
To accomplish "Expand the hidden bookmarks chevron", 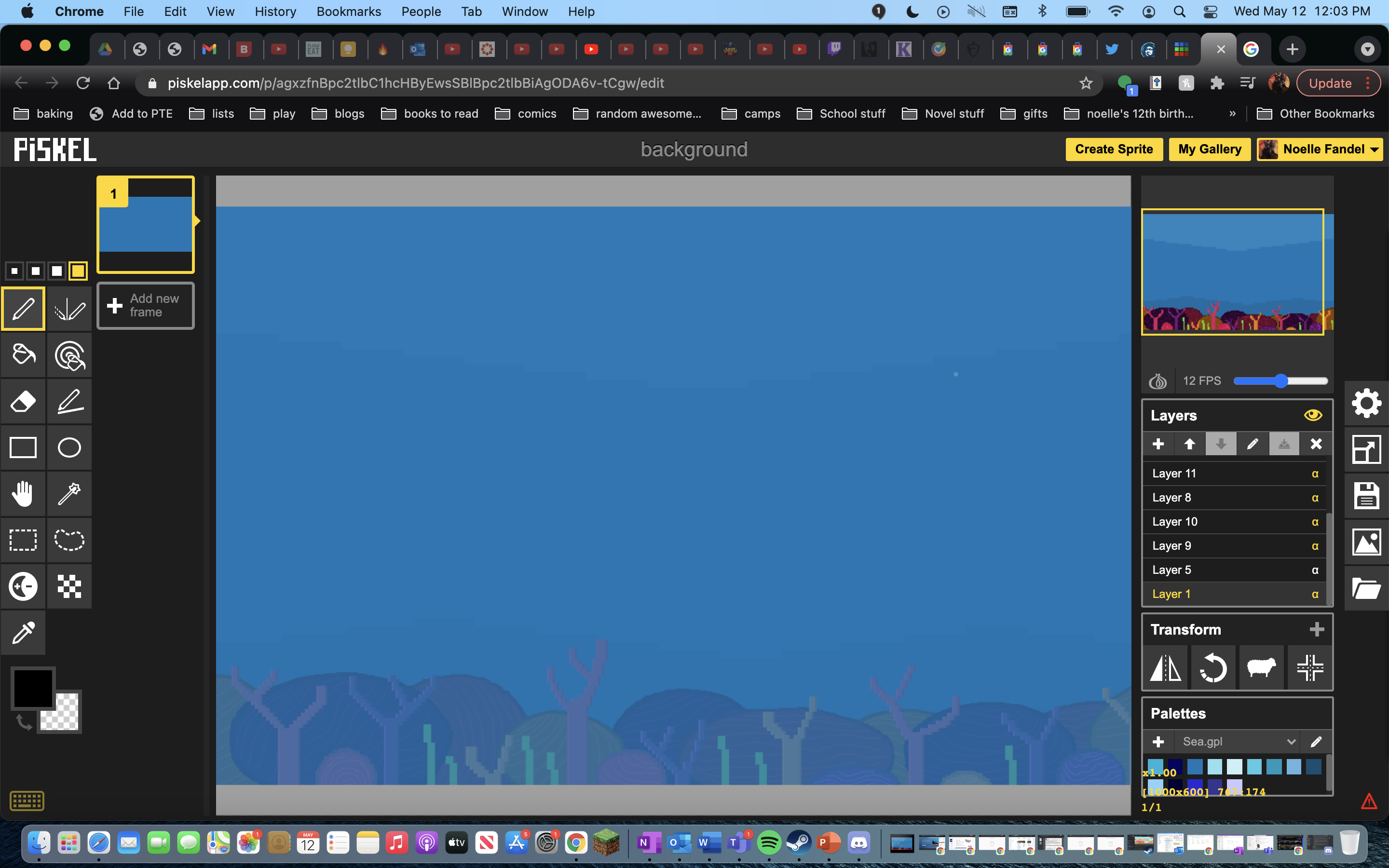I will point(1232,114).
